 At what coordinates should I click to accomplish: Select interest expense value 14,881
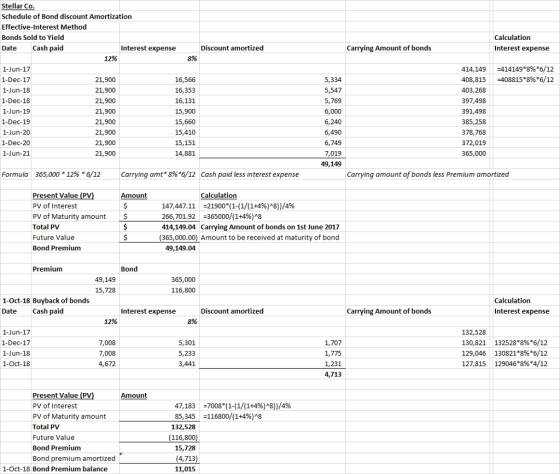pyautogui.click(x=185, y=154)
